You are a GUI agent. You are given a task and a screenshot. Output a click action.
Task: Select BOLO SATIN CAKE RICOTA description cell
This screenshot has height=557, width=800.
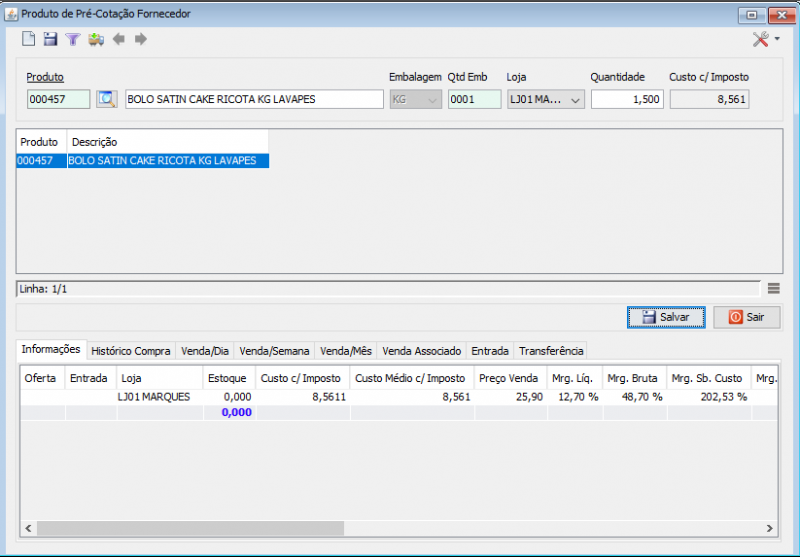[x=168, y=161]
